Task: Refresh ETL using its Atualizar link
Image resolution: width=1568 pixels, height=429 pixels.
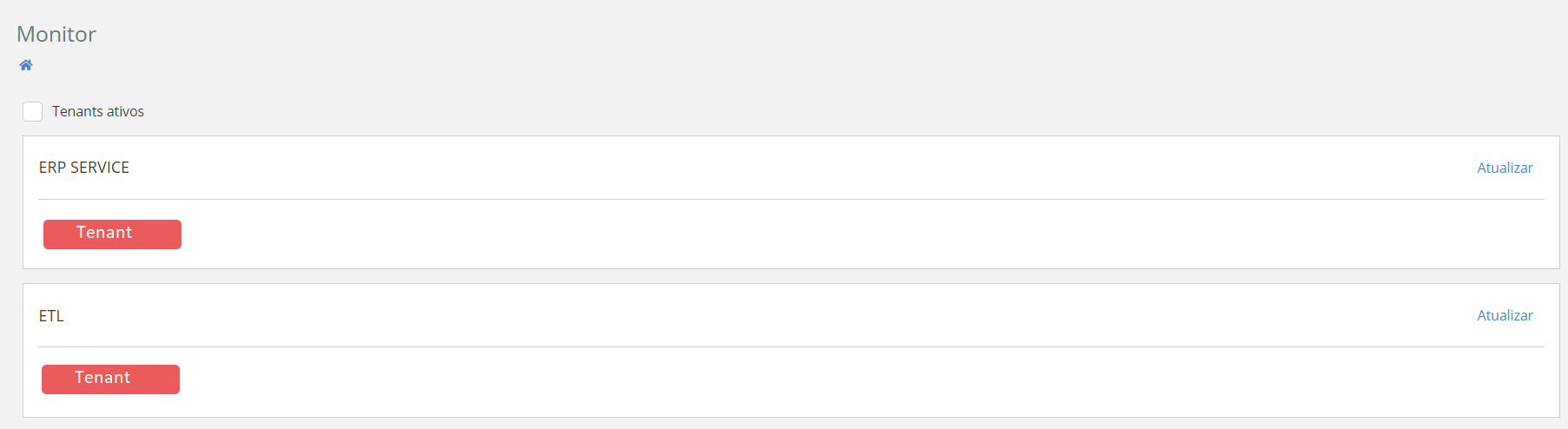Action: point(1505,315)
